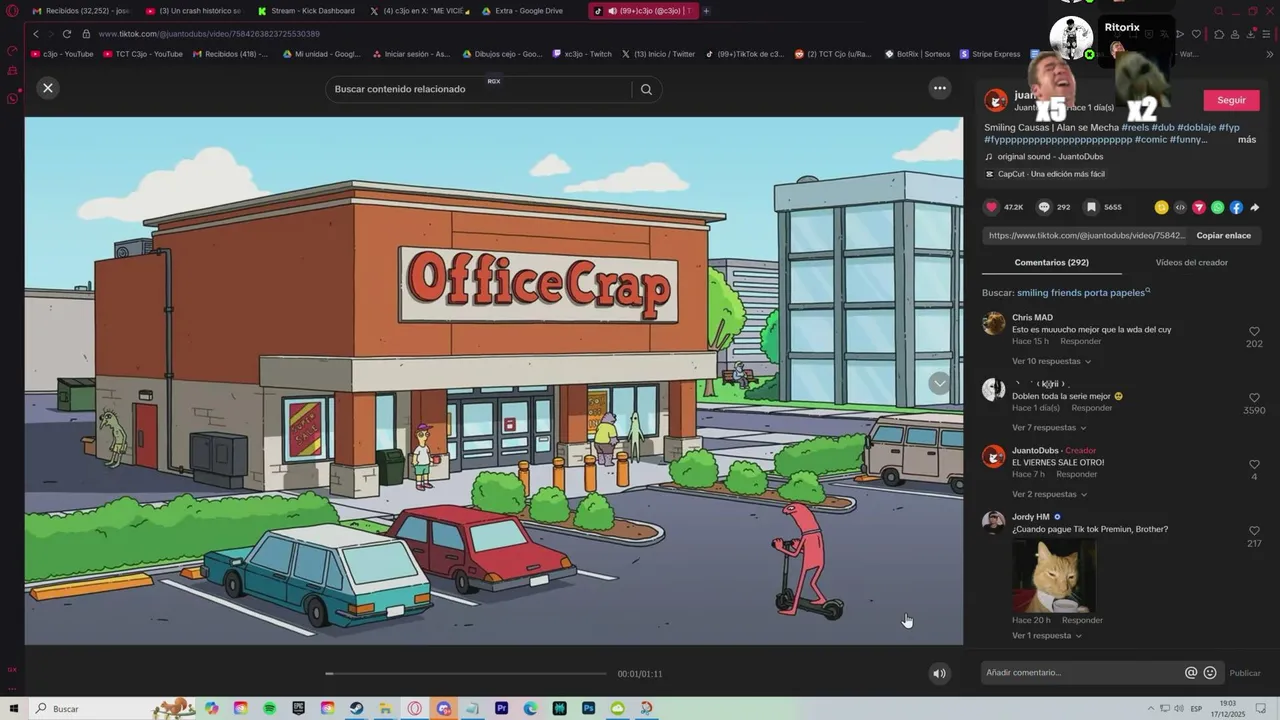Like Chris MAD's comment
Image resolution: width=1280 pixels, height=720 pixels.
click(1254, 331)
